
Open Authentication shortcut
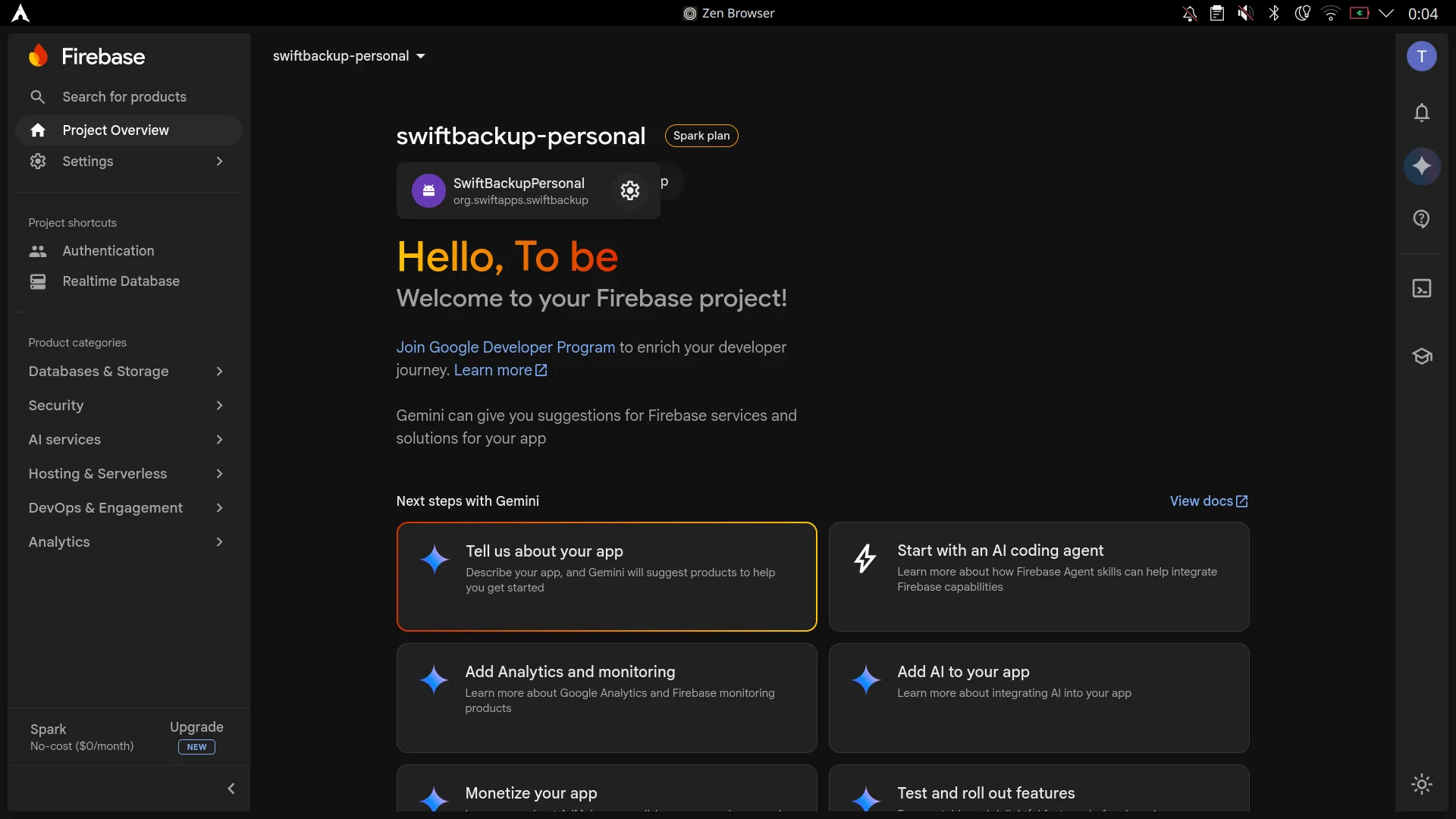[x=129, y=251]
